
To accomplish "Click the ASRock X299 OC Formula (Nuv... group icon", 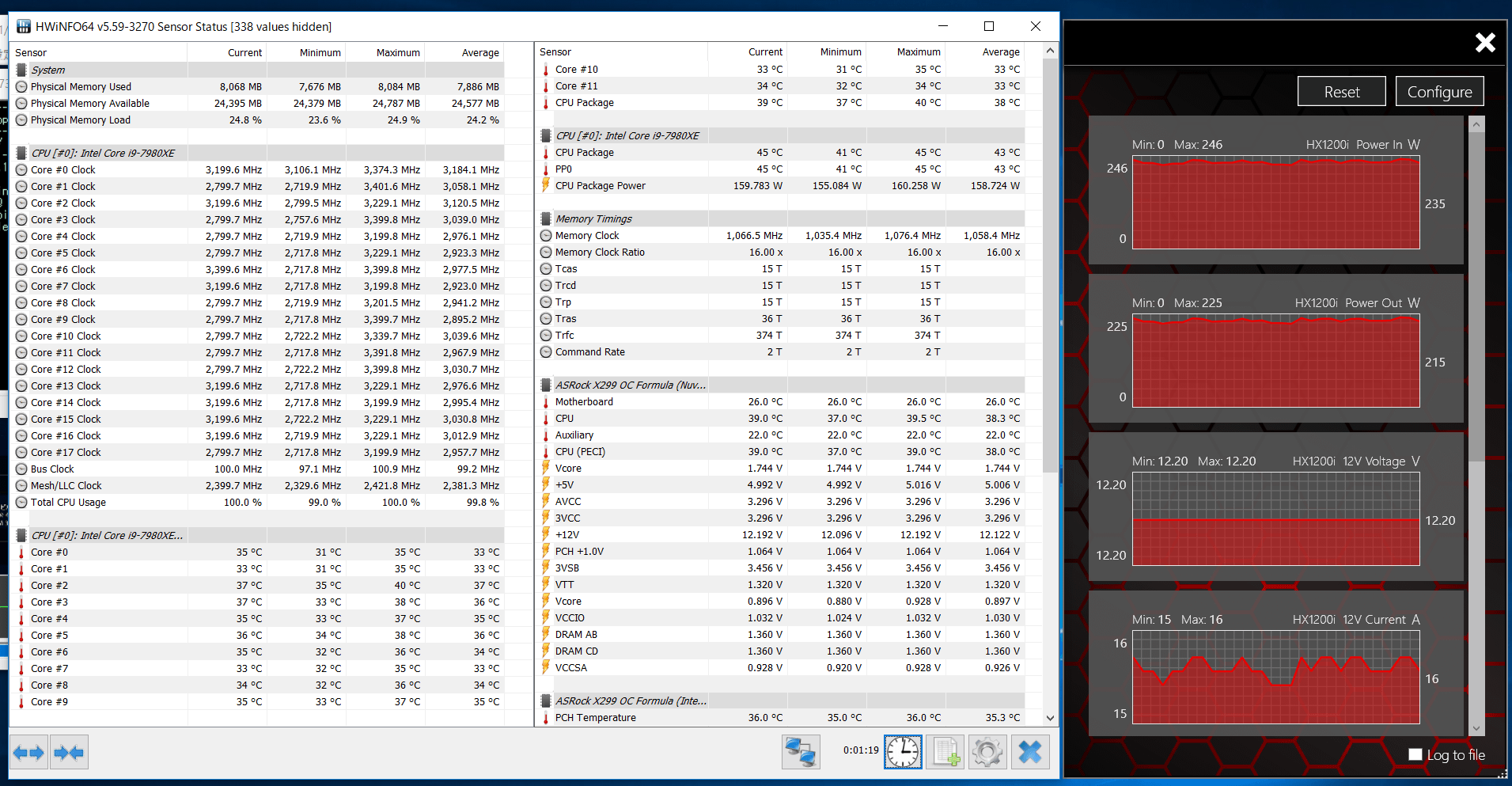I will (x=546, y=385).
